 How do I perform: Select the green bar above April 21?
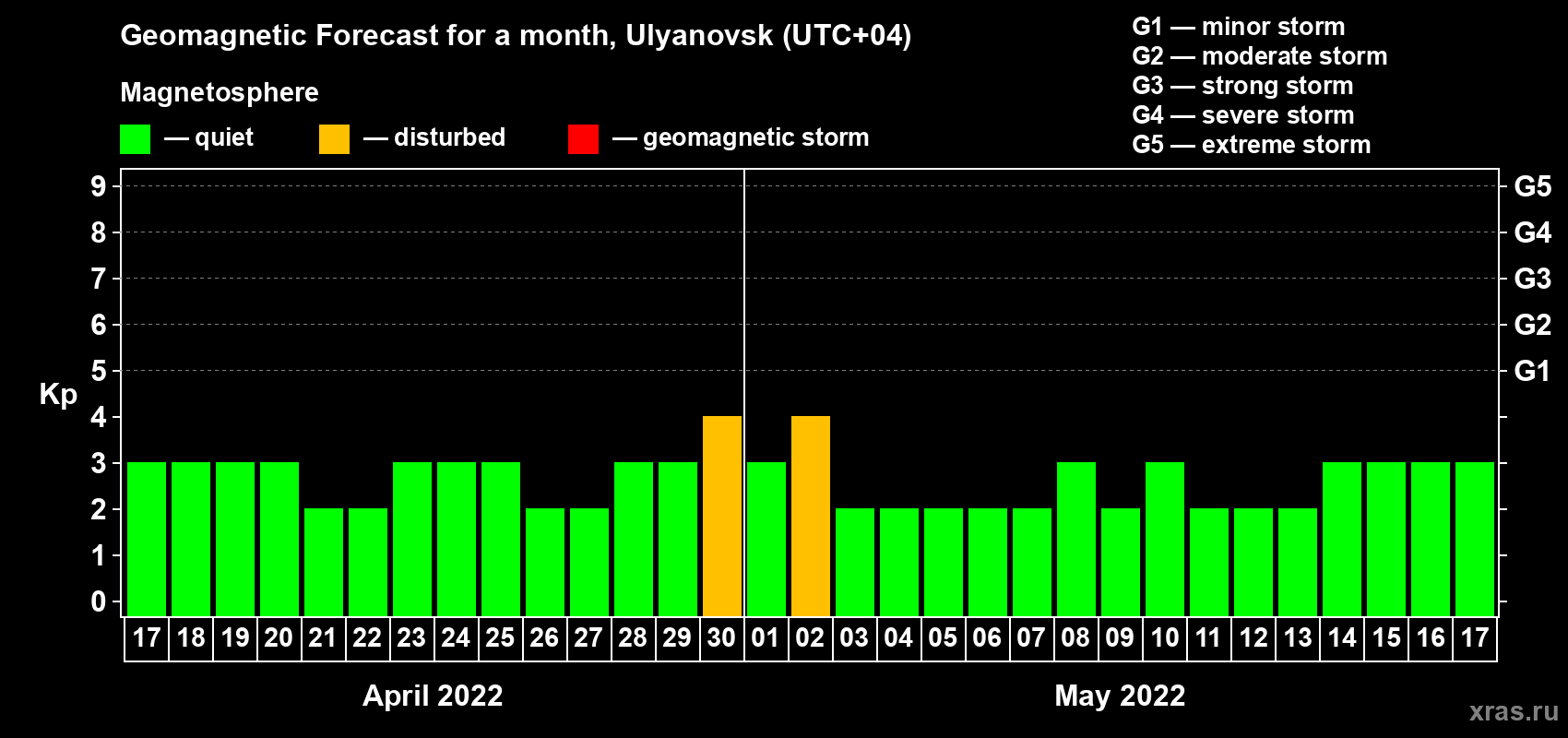tap(323, 563)
